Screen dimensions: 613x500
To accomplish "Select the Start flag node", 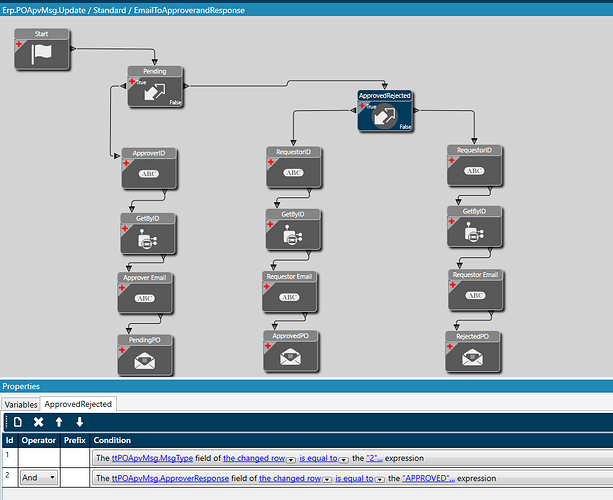I will (x=42, y=49).
